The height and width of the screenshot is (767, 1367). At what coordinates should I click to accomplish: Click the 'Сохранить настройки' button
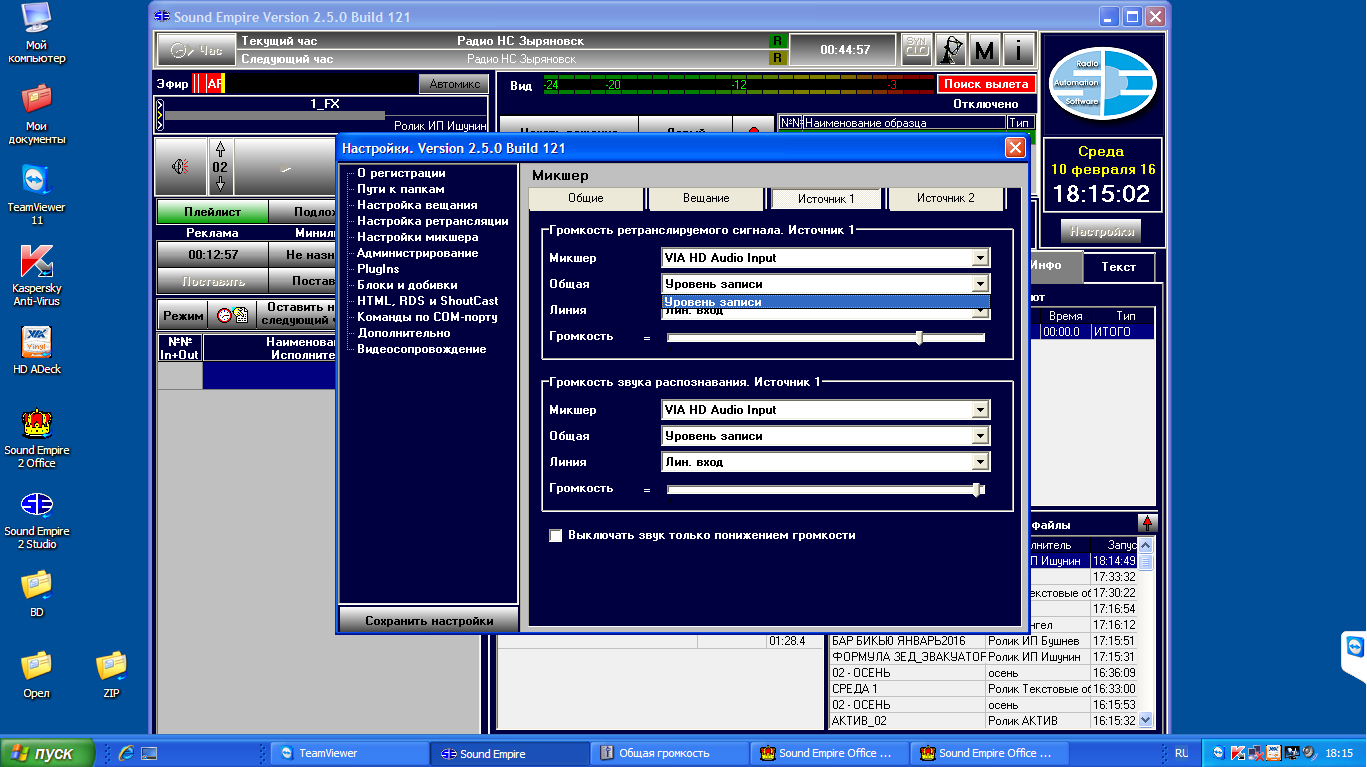[429, 620]
